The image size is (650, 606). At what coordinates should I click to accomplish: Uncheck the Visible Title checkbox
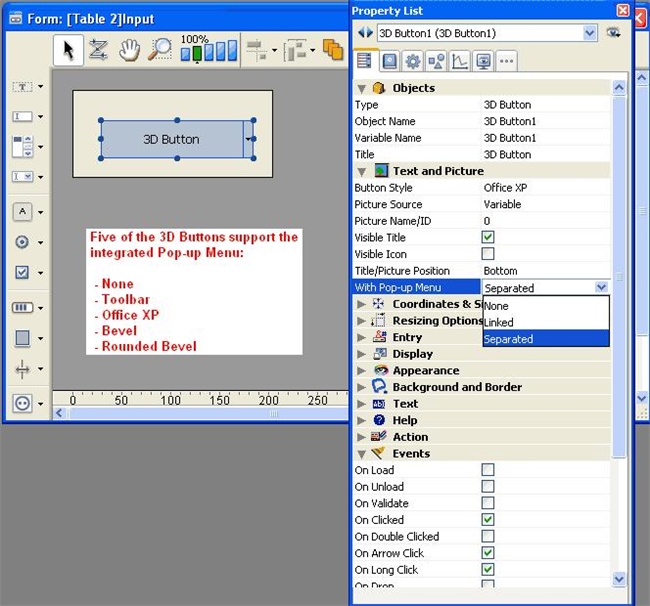click(x=488, y=238)
